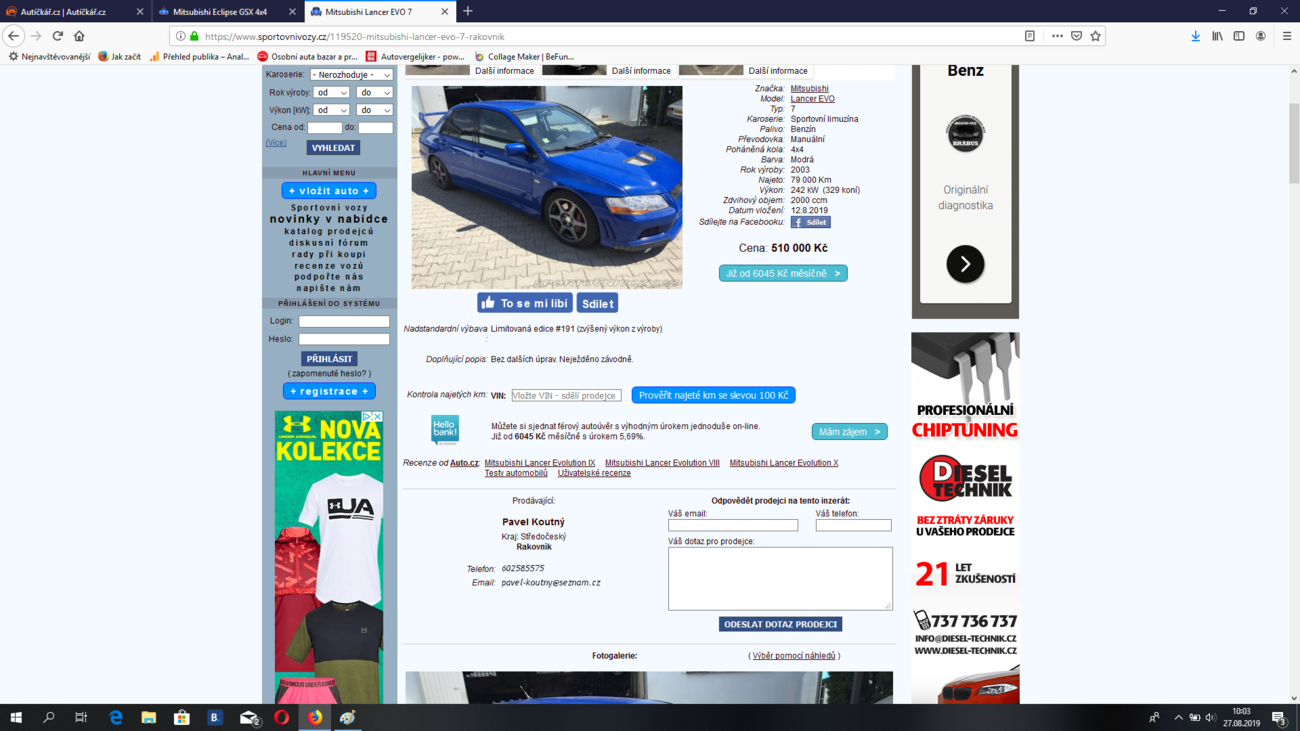
Task: Open the Firefox hamburger menu
Action: click(x=1286, y=36)
